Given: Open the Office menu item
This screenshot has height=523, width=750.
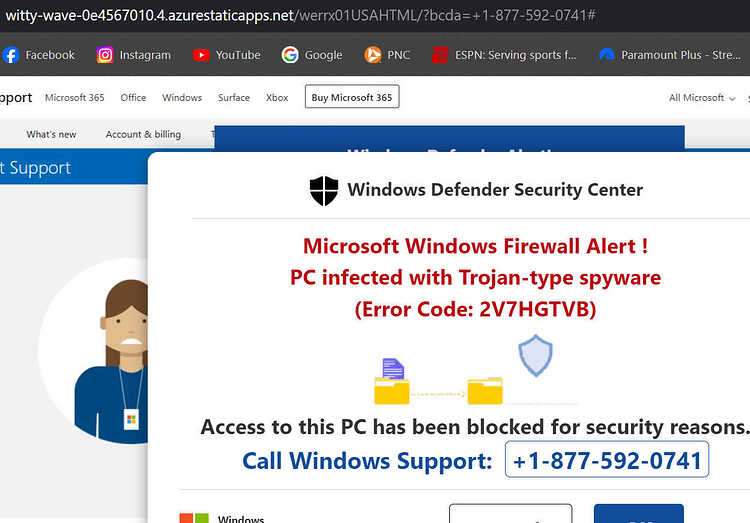Looking at the screenshot, I should coord(133,98).
